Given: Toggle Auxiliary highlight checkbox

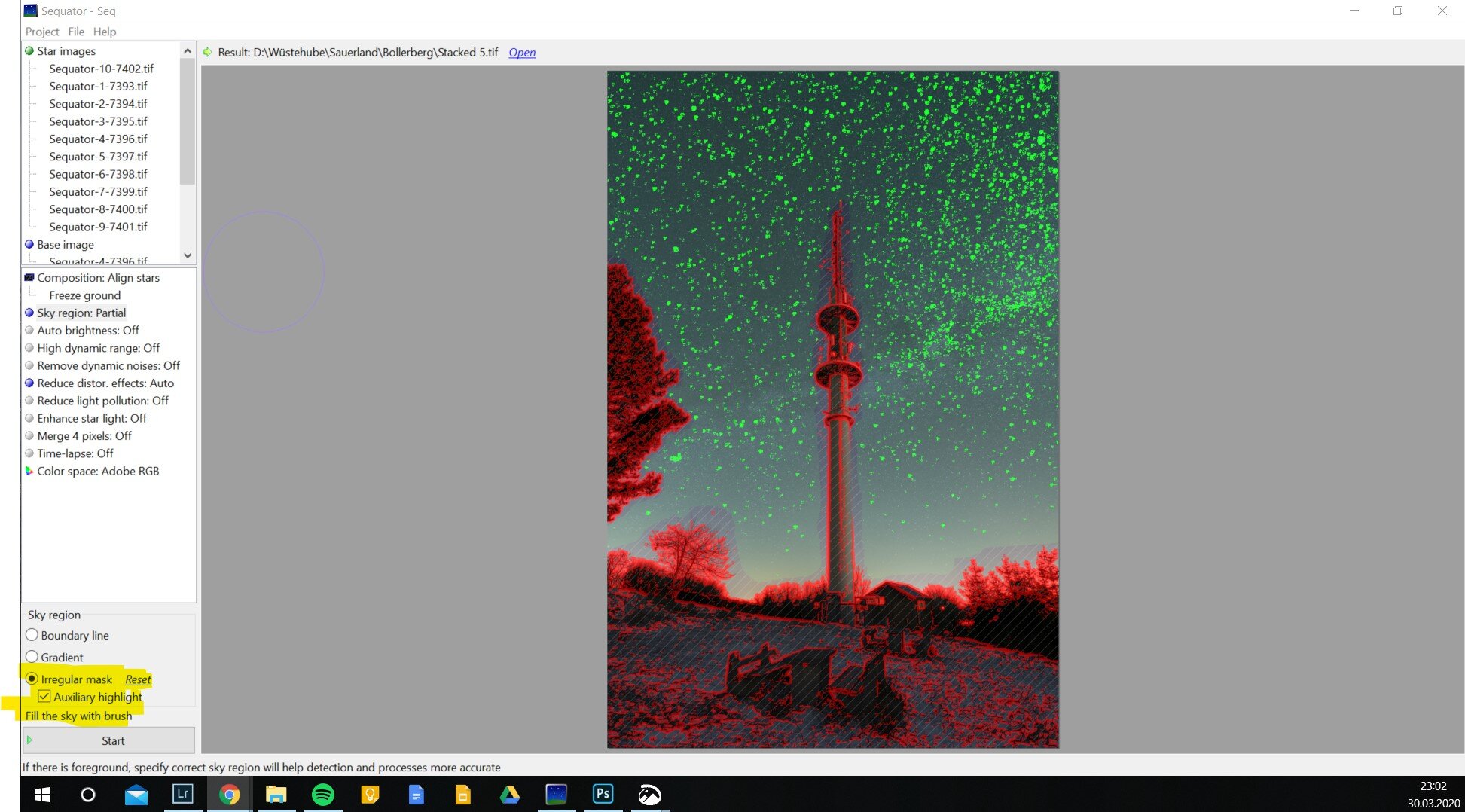Looking at the screenshot, I should pyautogui.click(x=44, y=697).
